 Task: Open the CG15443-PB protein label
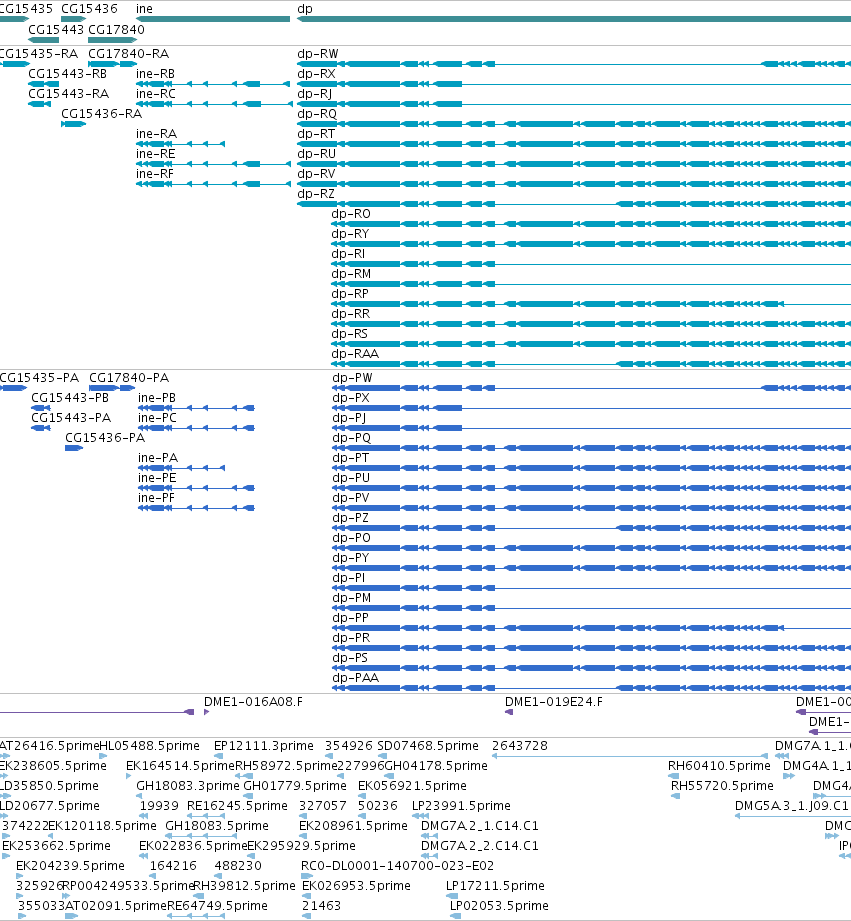coord(70,397)
